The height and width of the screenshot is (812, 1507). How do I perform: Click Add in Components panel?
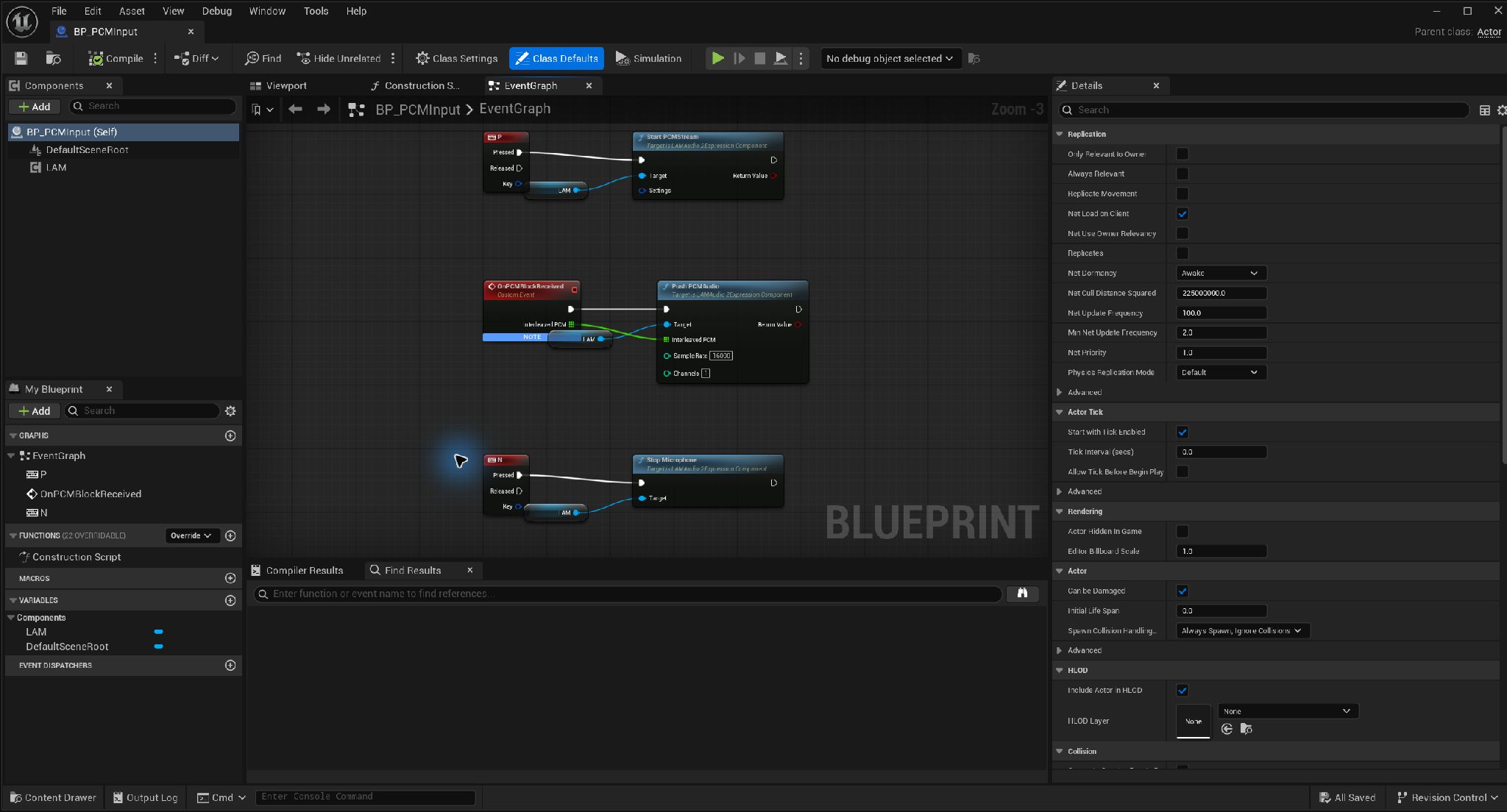34,106
